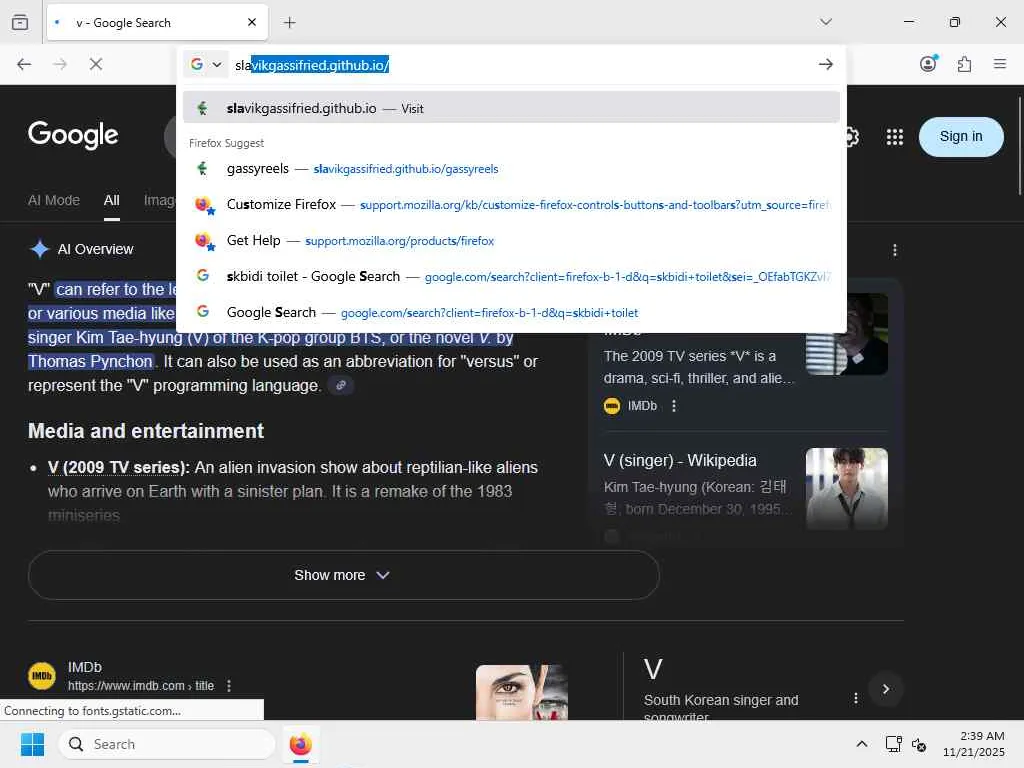Click the V singer photo thumbnail
1024x768 pixels.
(846, 488)
